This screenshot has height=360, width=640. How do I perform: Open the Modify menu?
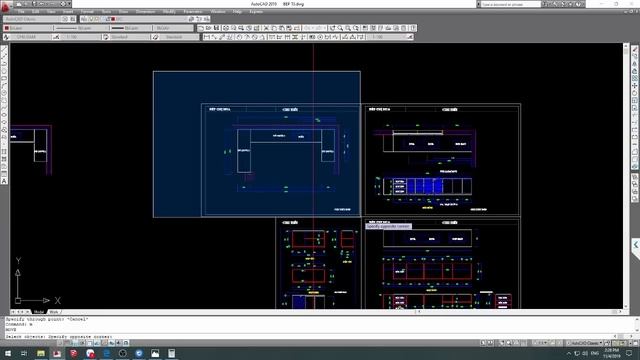[169, 11]
